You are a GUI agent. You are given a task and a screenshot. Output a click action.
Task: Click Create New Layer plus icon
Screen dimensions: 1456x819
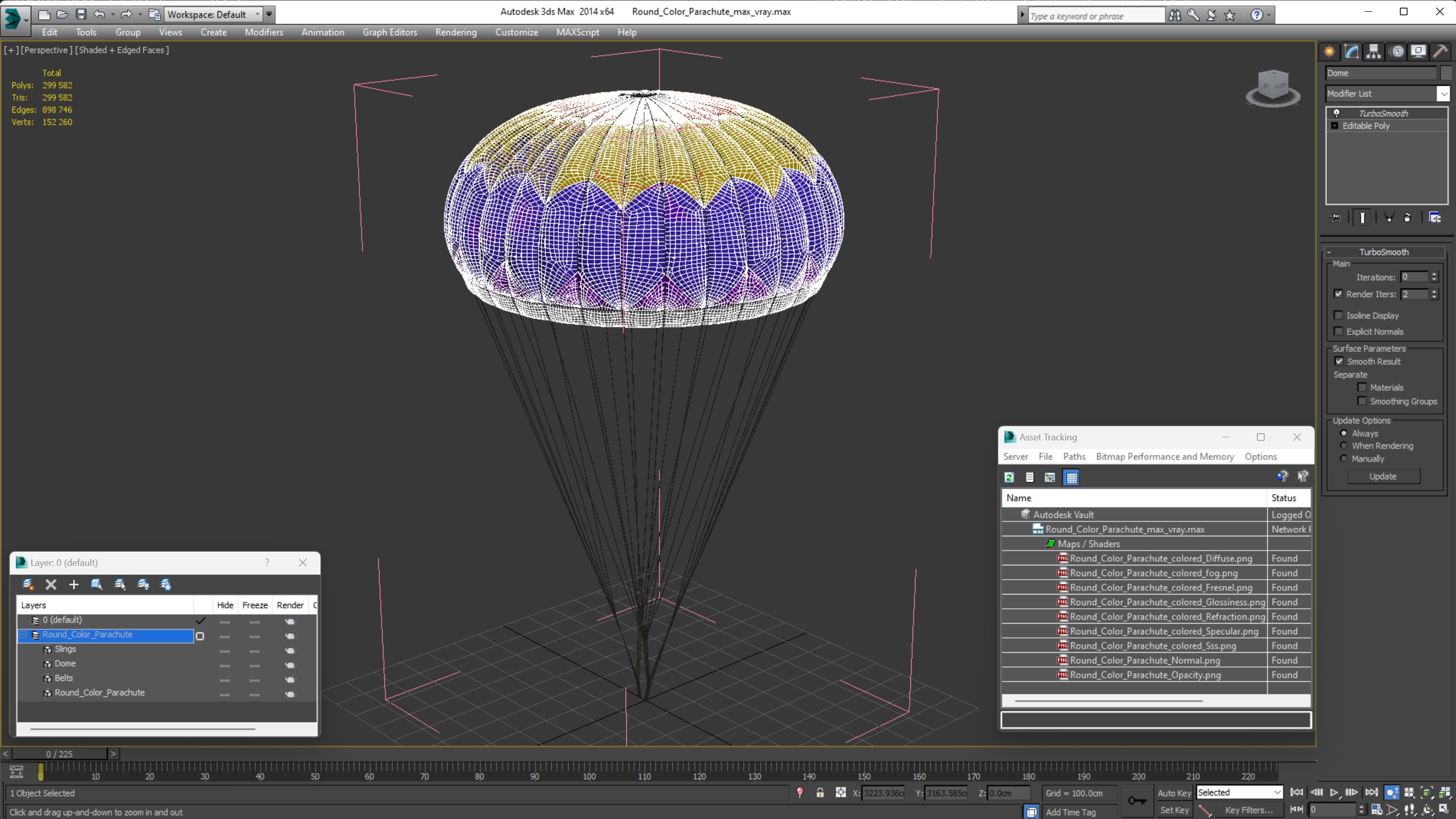73,584
